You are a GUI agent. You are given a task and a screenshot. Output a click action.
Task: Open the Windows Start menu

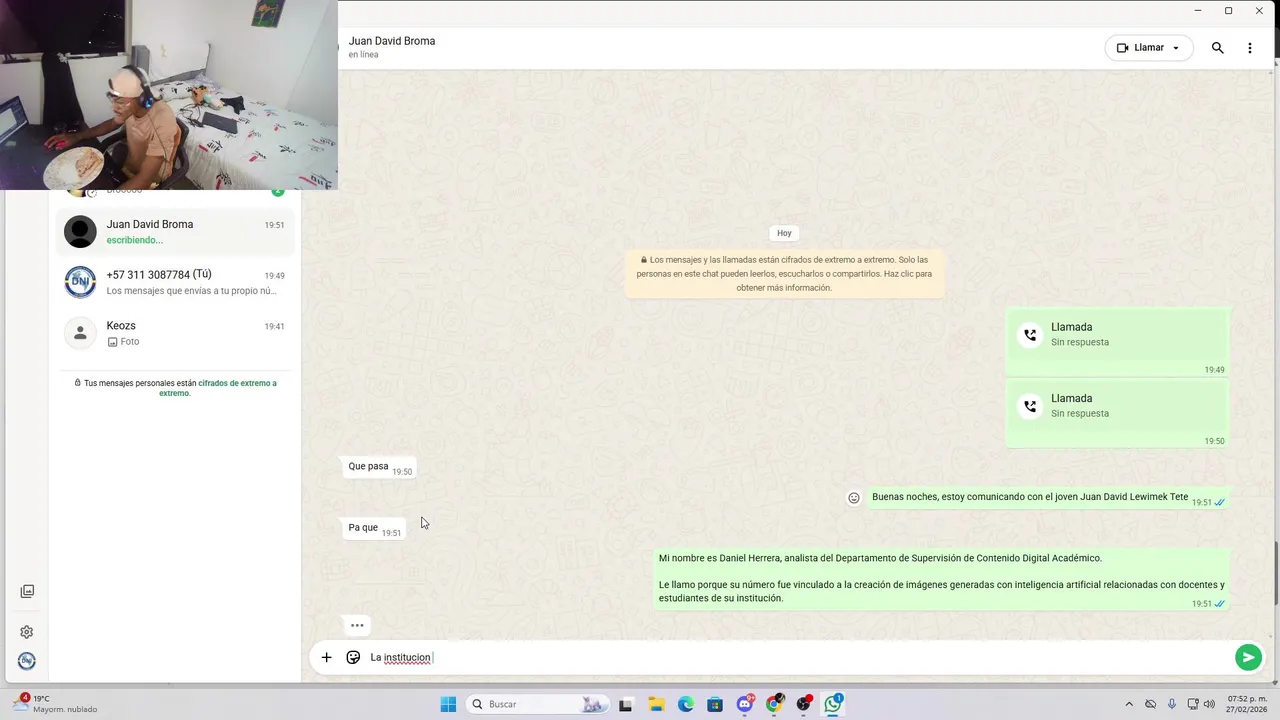tap(448, 704)
